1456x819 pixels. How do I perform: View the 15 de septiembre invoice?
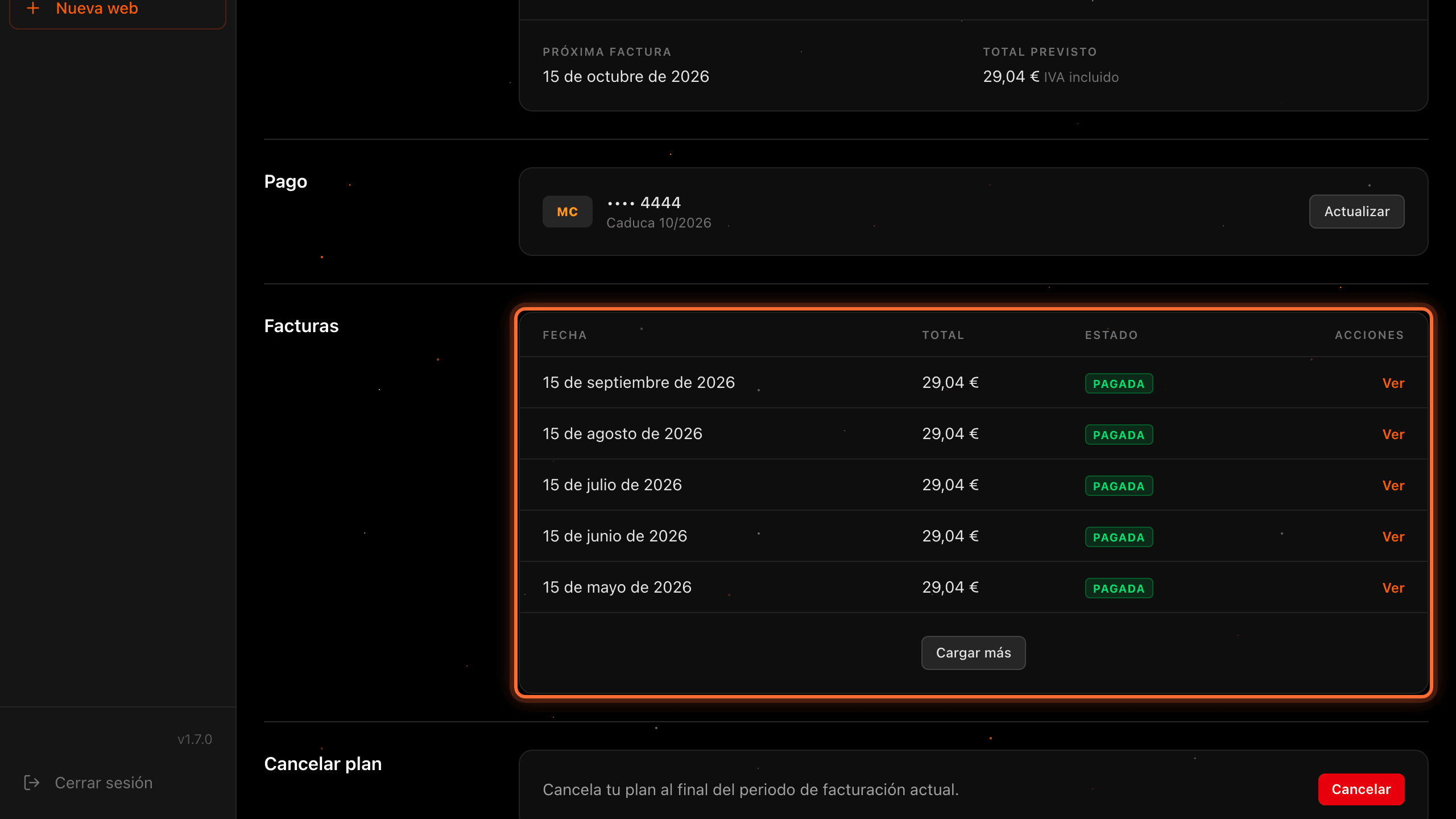tap(1393, 383)
